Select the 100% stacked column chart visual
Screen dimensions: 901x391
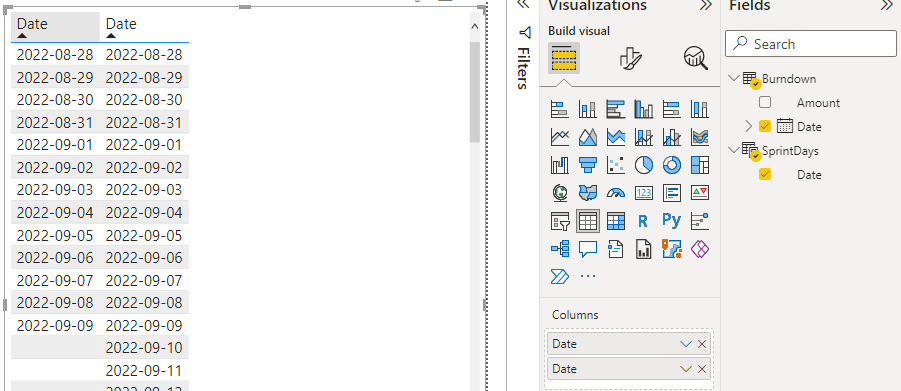(700, 108)
